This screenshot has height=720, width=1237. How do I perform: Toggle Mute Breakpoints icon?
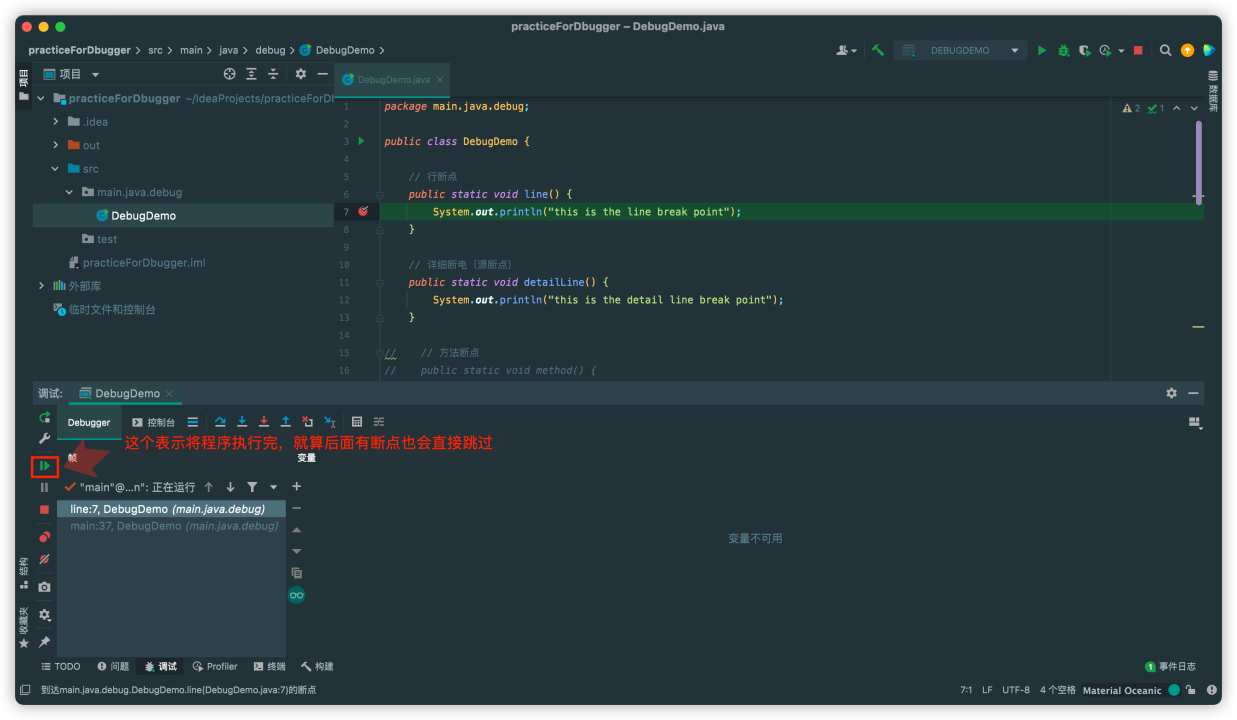[x=44, y=560]
